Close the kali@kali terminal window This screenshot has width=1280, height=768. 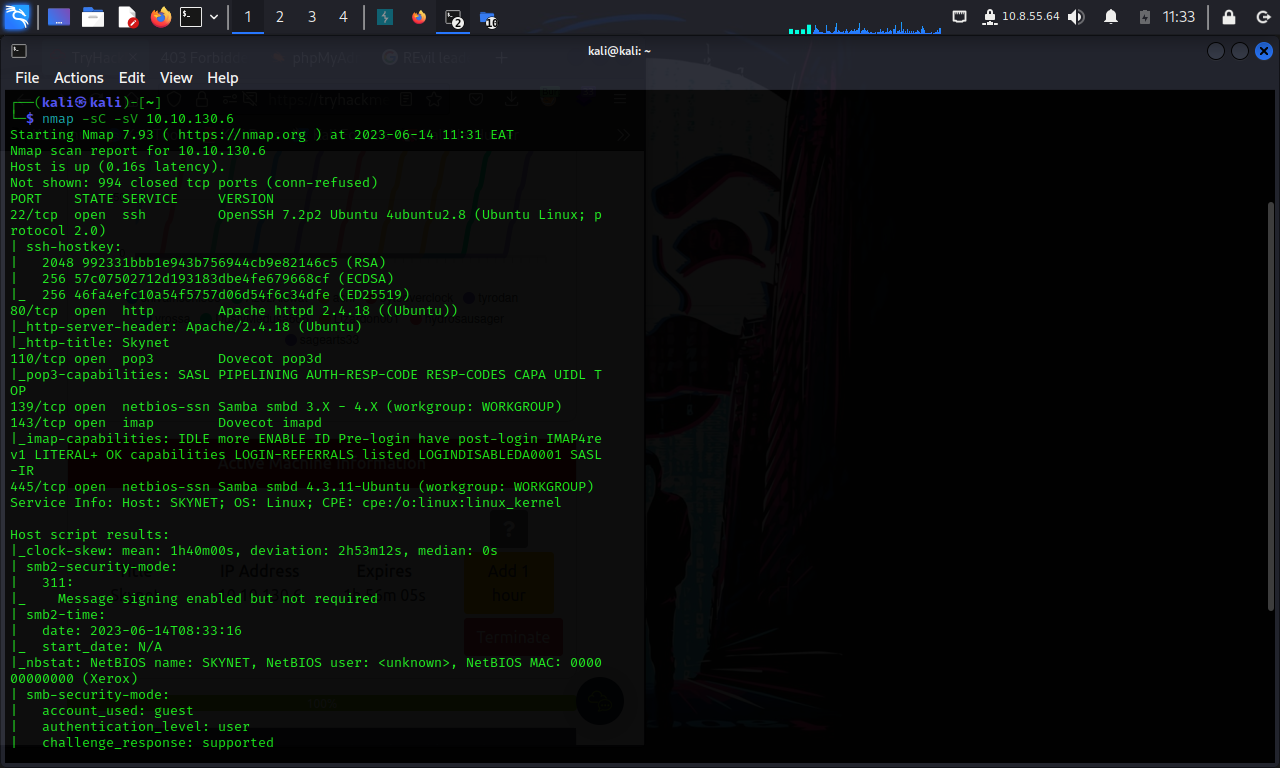1264,51
